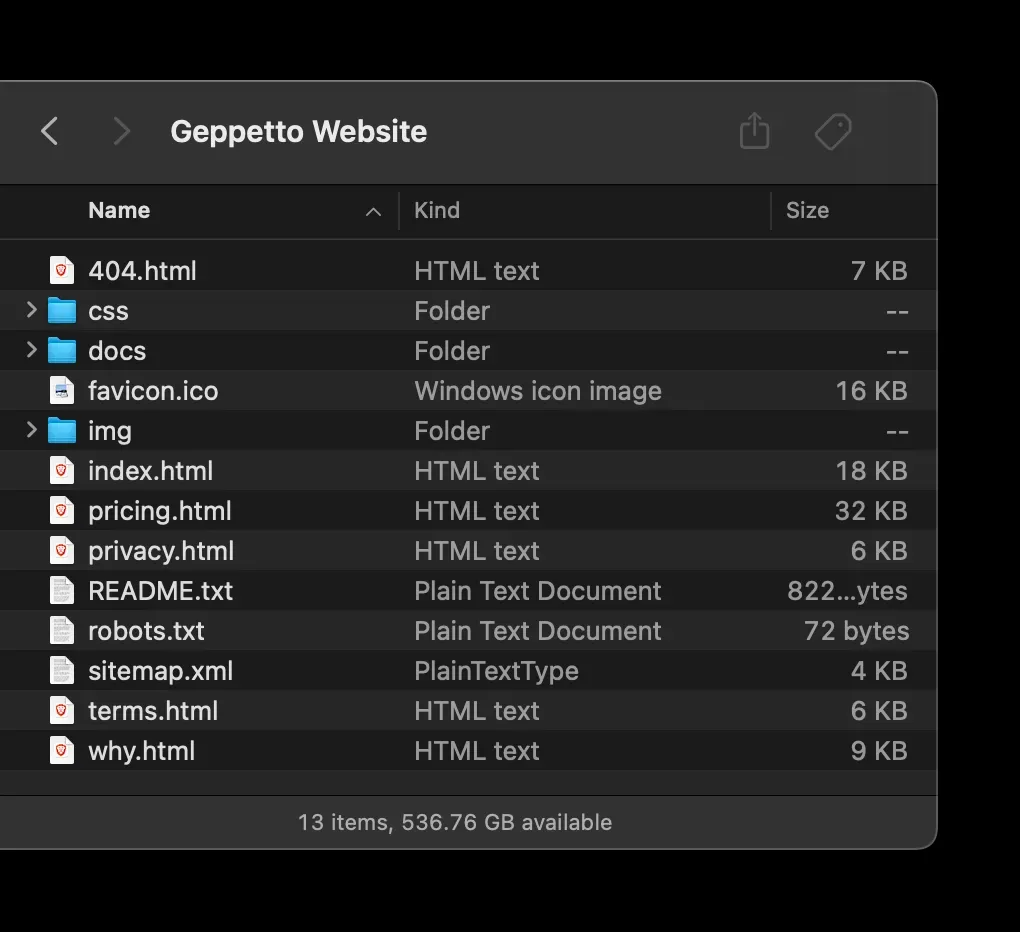Select the favicon.ico file name
Image resolution: width=1020 pixels, height=932 pixels.
[153, 391]
